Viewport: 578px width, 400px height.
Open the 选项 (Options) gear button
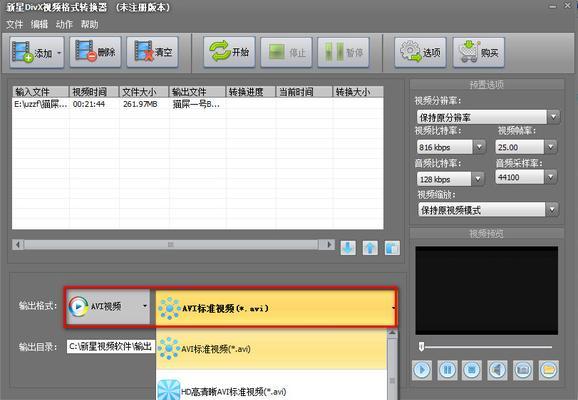point(420,52)
